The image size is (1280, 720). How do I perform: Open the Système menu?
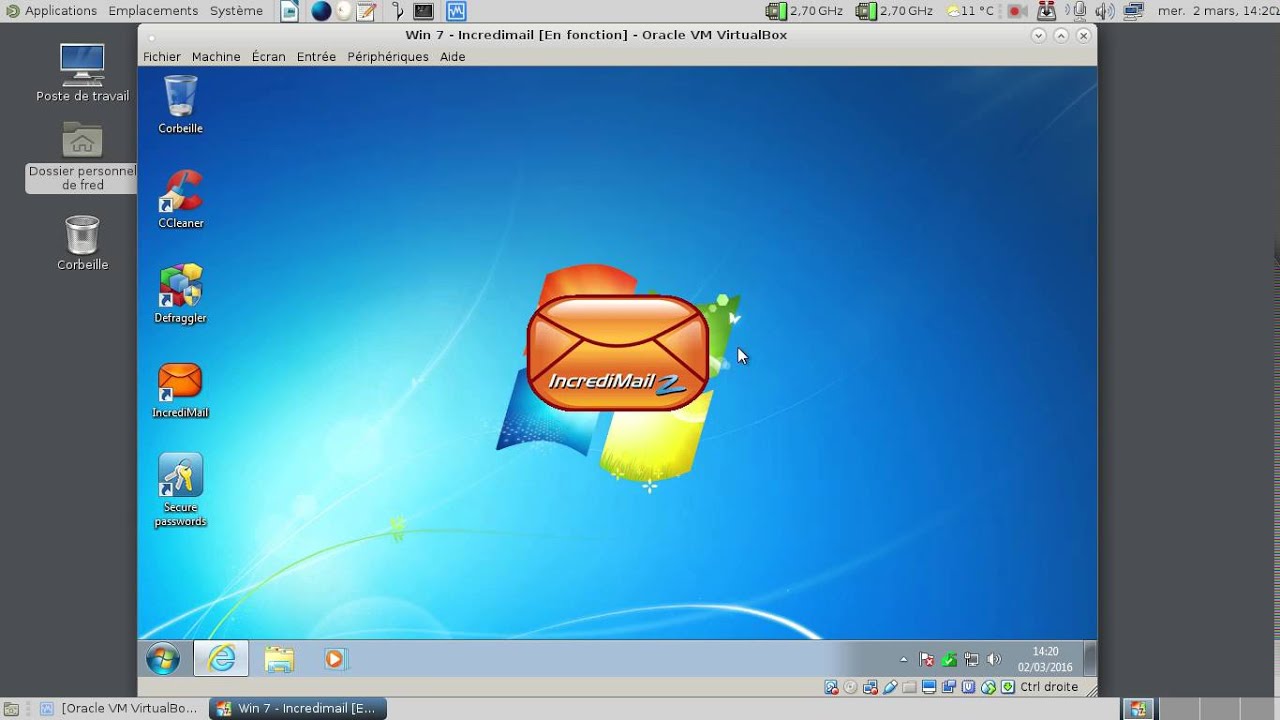236,11
